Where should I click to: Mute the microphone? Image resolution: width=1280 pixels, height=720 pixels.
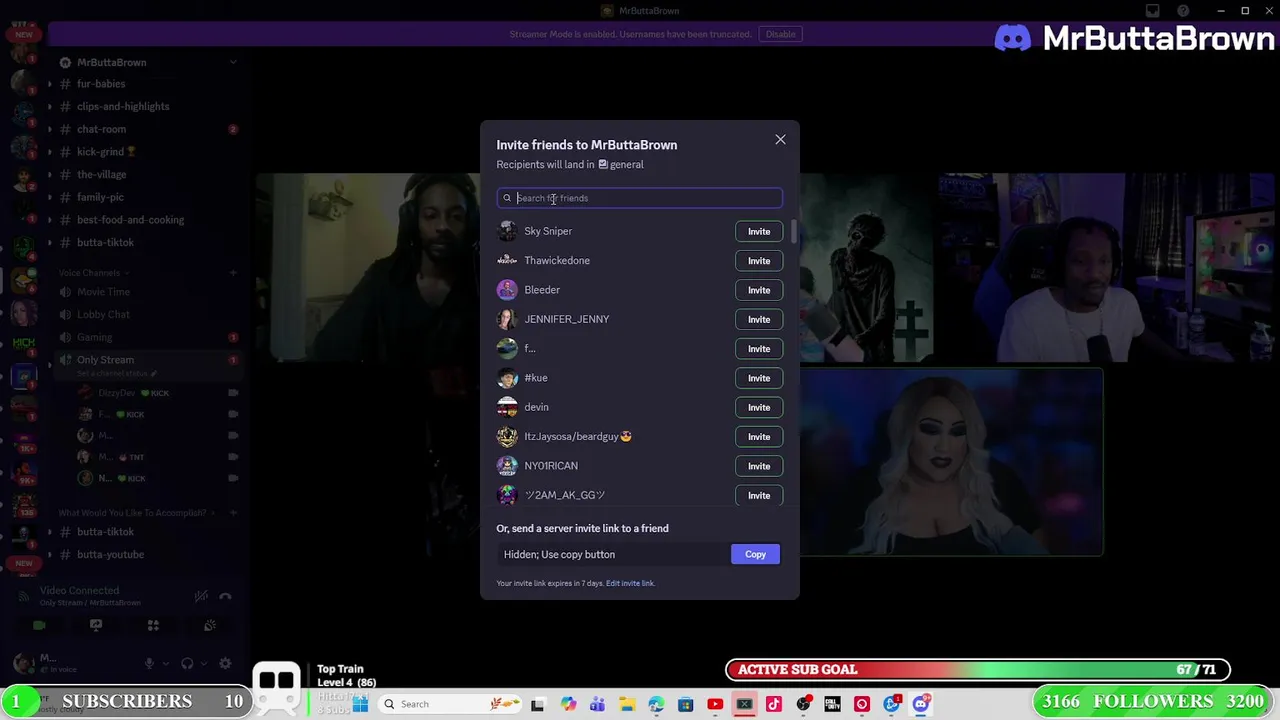tap(149, 664)
